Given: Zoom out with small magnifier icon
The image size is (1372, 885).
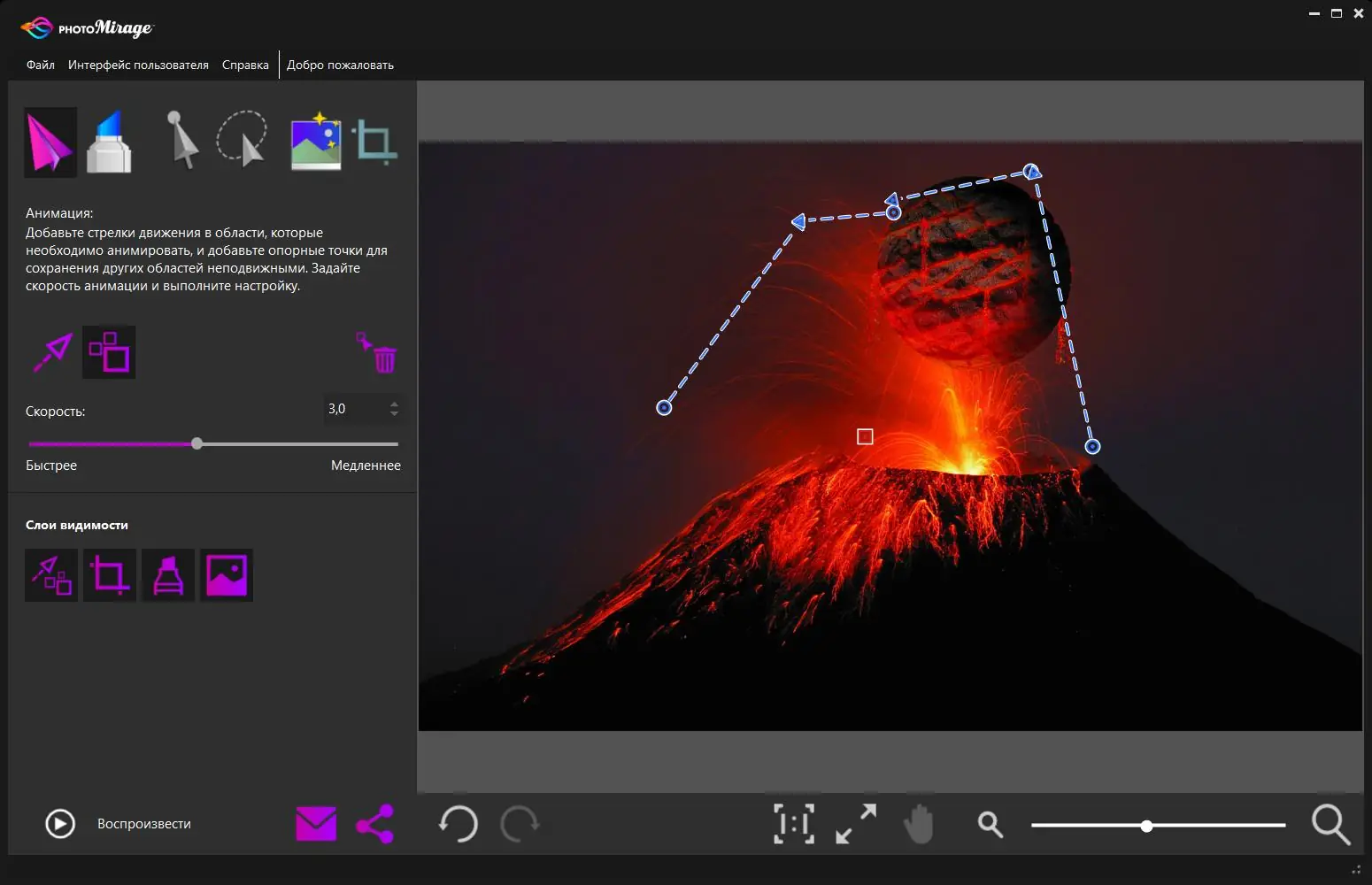Looking at the screenshot, I should (x=990, y=825).
